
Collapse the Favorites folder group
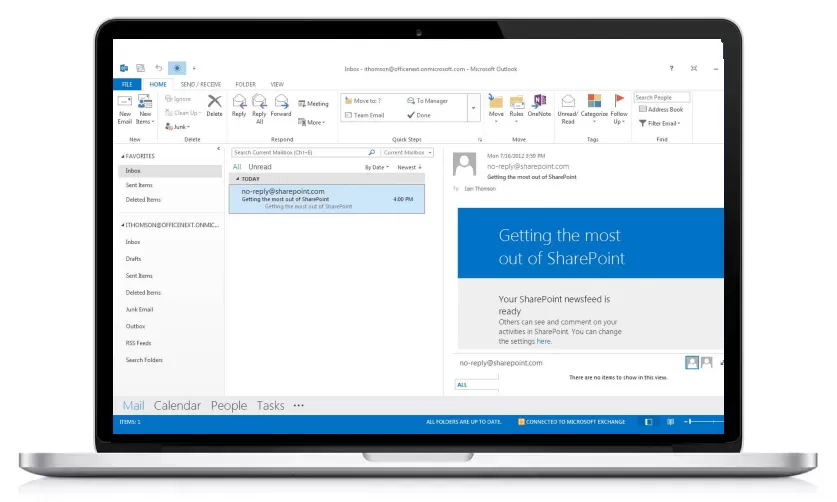point(123,157)
